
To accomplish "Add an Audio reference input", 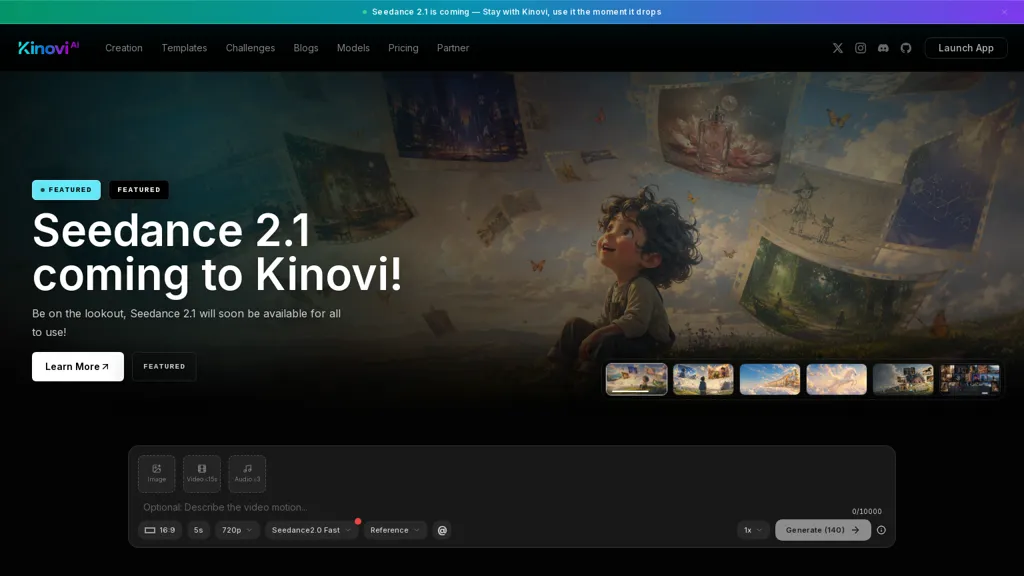I will click(247, 473).
